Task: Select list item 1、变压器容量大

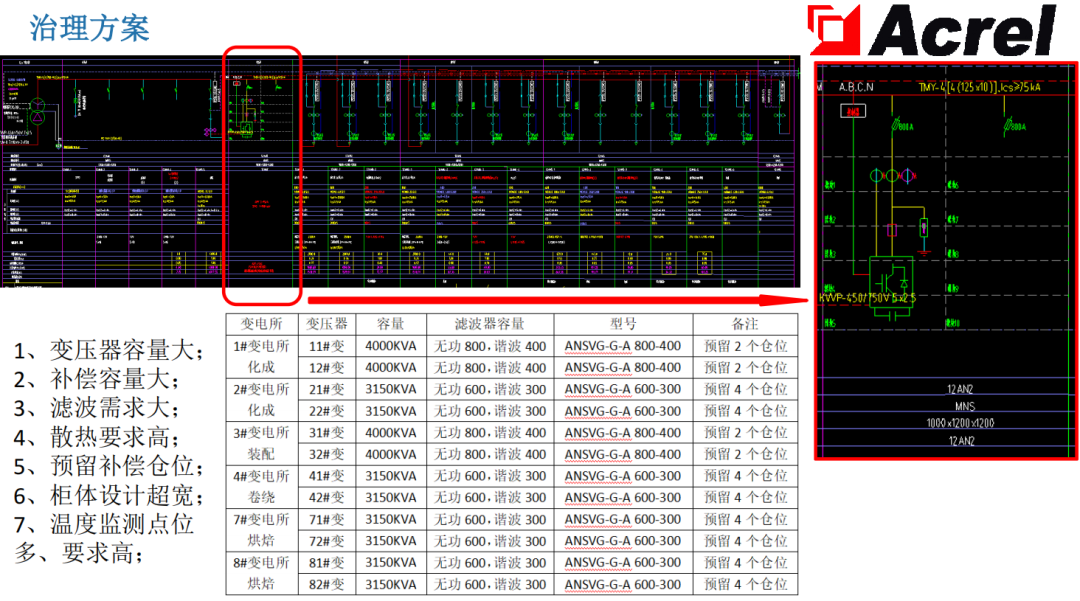Action: click(x=109, y=350)
